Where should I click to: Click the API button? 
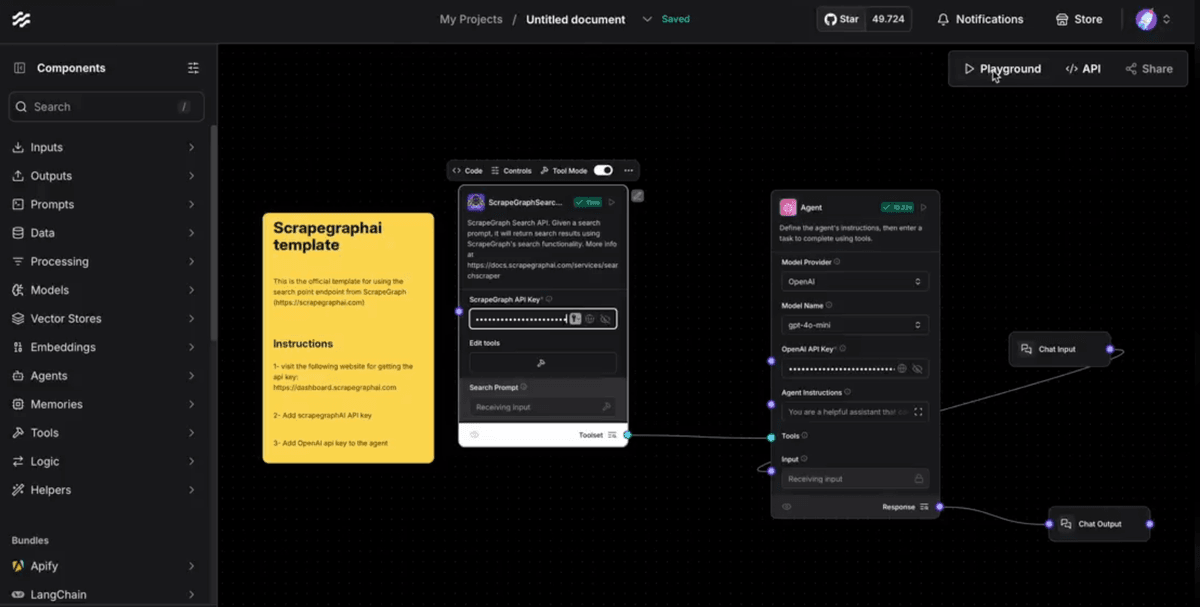[1083, 68]
